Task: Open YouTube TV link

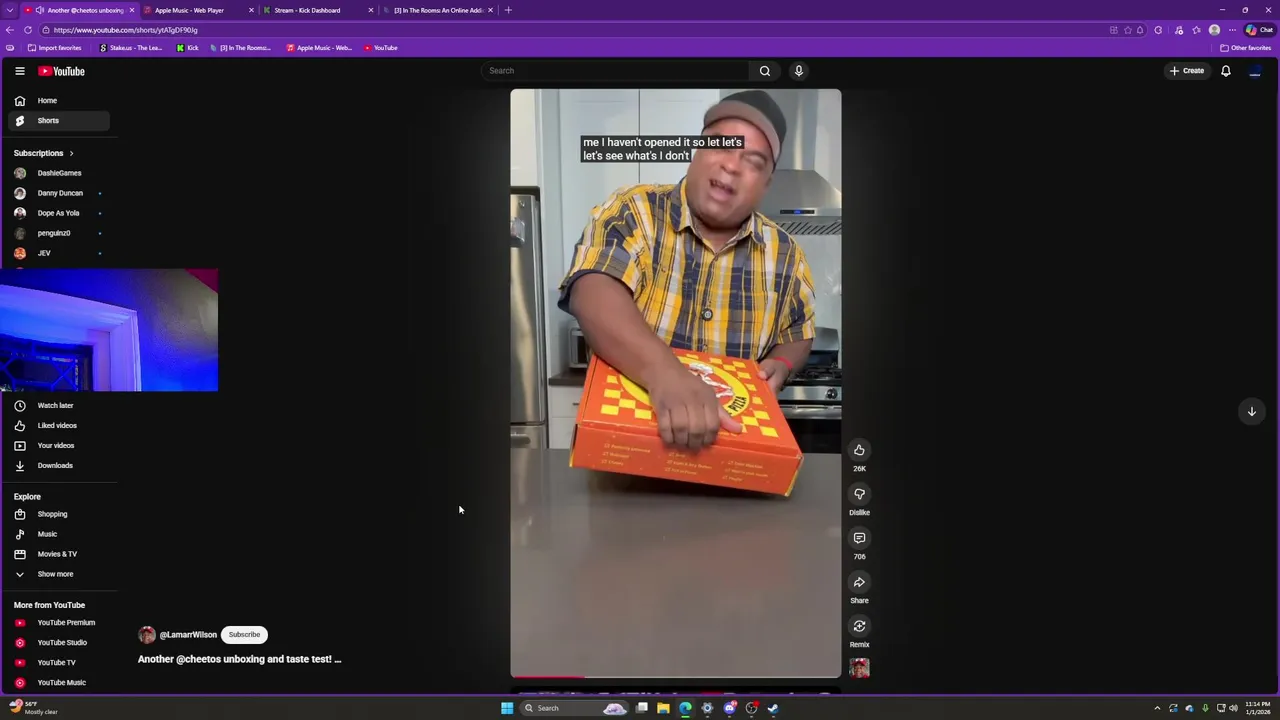Action: tap(55, 663)
